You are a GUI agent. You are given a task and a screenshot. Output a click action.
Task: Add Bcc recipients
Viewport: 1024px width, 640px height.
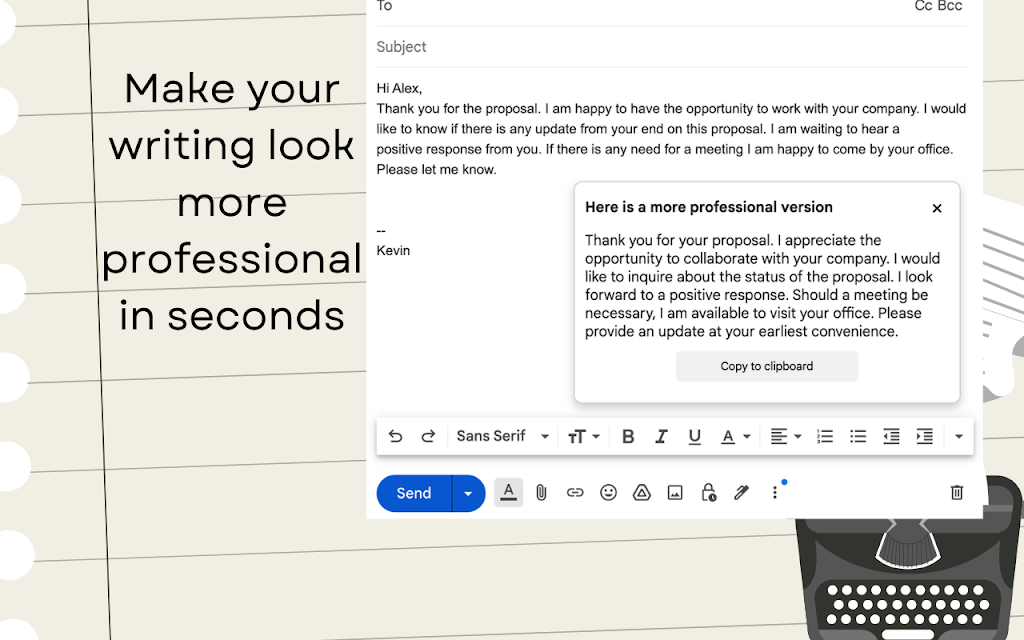[x=950, y=6]
